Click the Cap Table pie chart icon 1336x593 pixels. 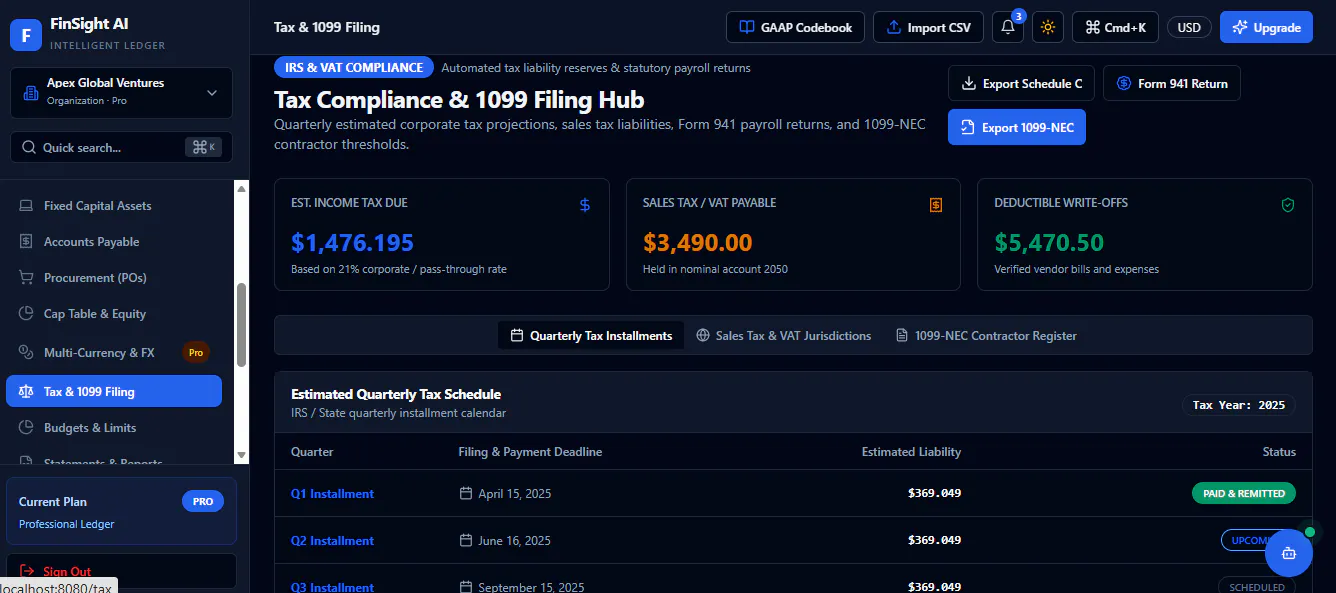(26, 314)
